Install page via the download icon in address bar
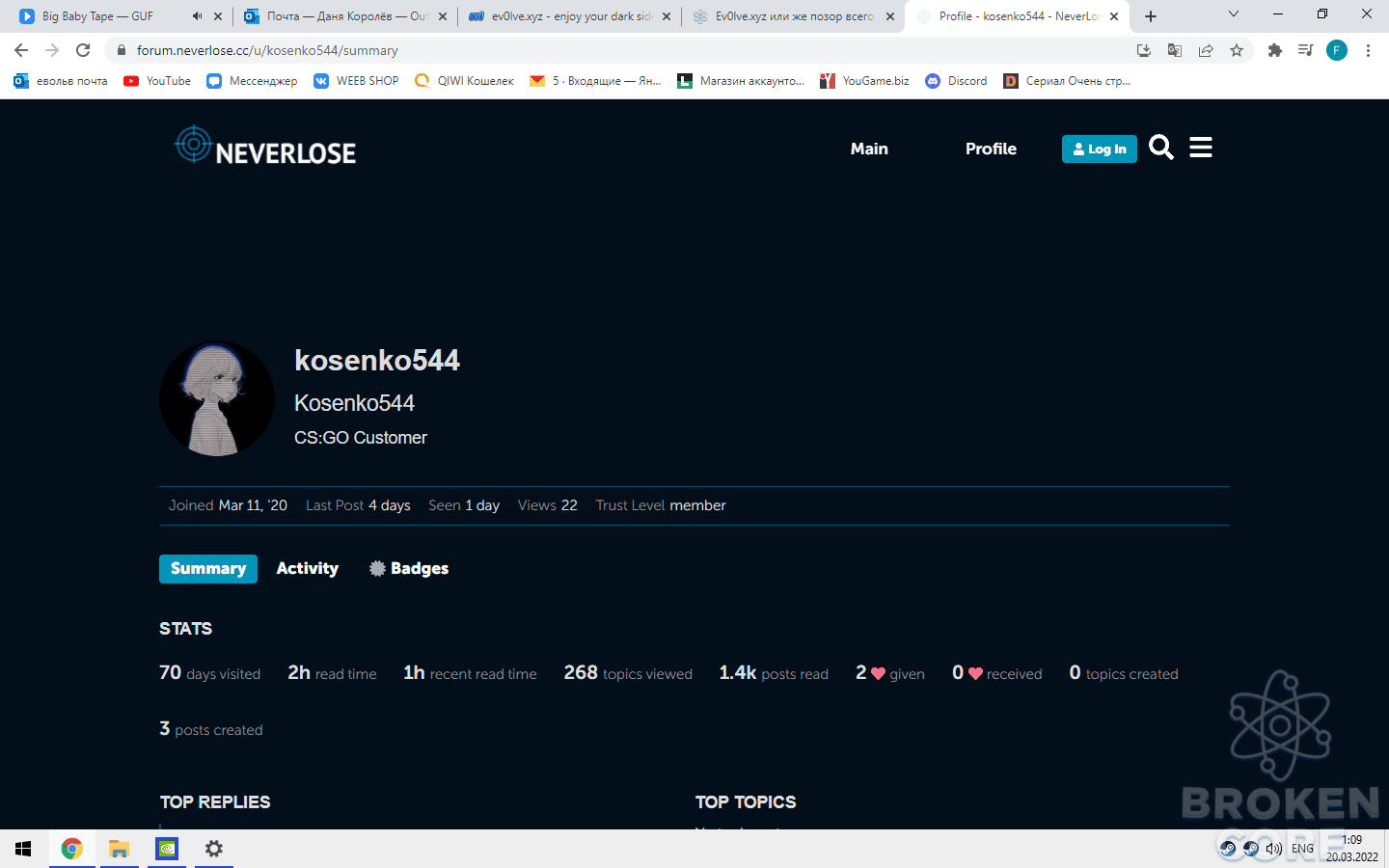Screen dimensions: 1389x868 coord(1144,50)
